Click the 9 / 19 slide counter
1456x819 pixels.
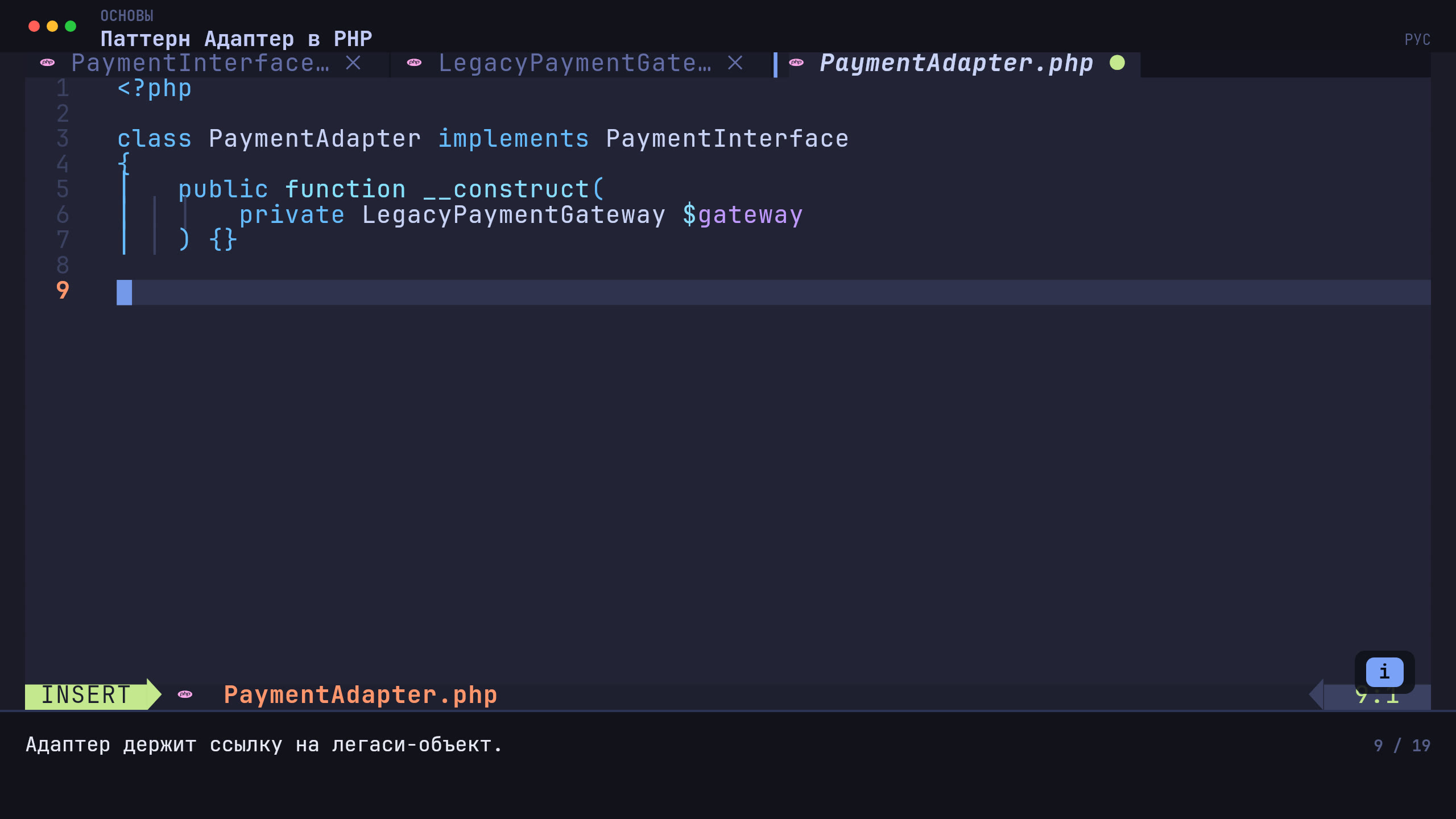(1402, 746)
